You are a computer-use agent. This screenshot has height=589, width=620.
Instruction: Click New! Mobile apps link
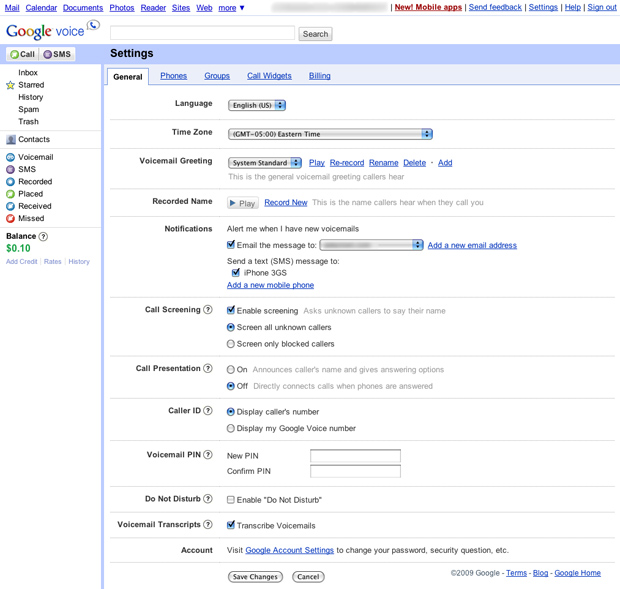click(x=428, y=8)
